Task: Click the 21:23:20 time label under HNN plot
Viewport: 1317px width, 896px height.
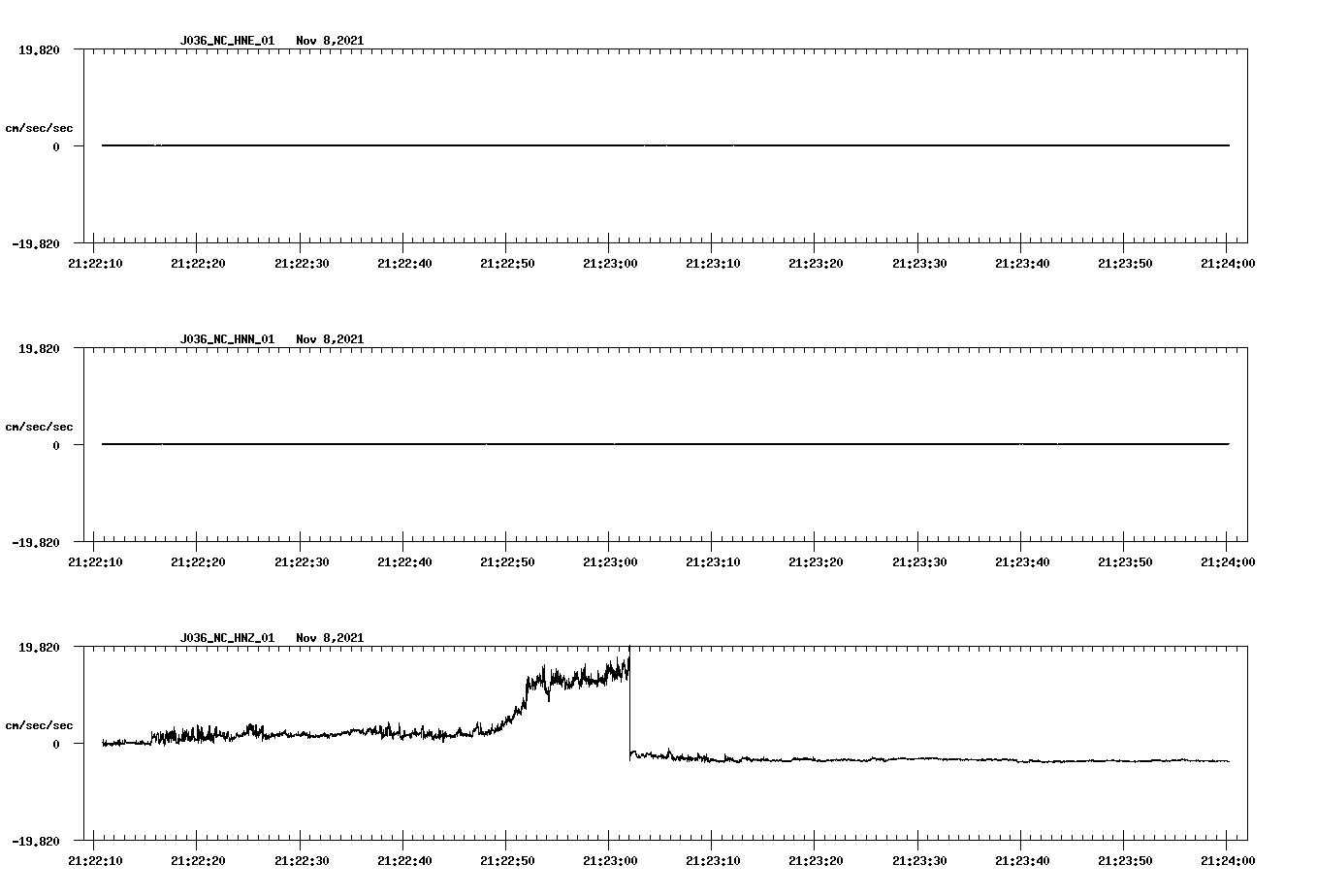Action: tap(816, 561)
